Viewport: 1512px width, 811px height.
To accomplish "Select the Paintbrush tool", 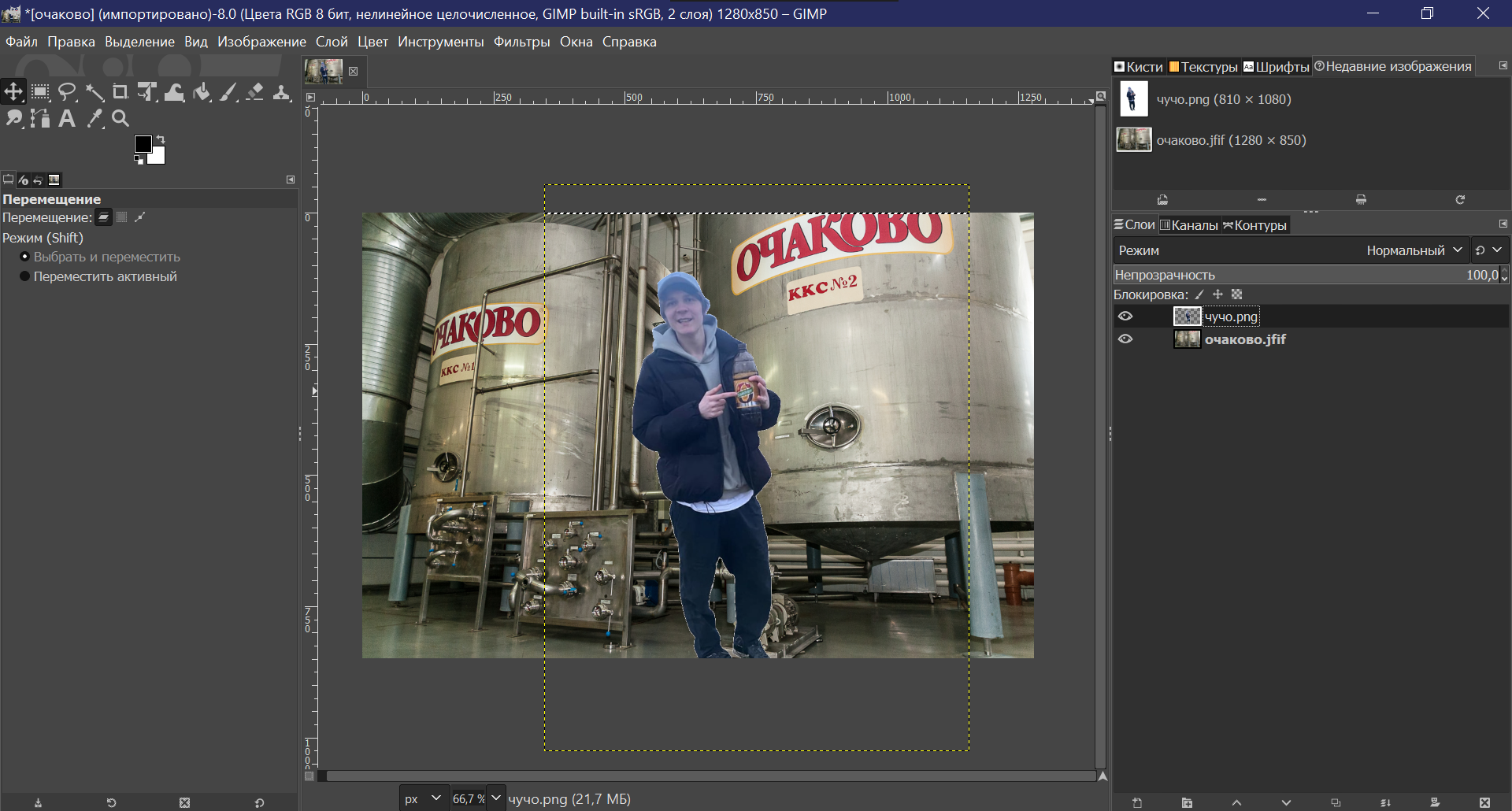I will point(228,92).
